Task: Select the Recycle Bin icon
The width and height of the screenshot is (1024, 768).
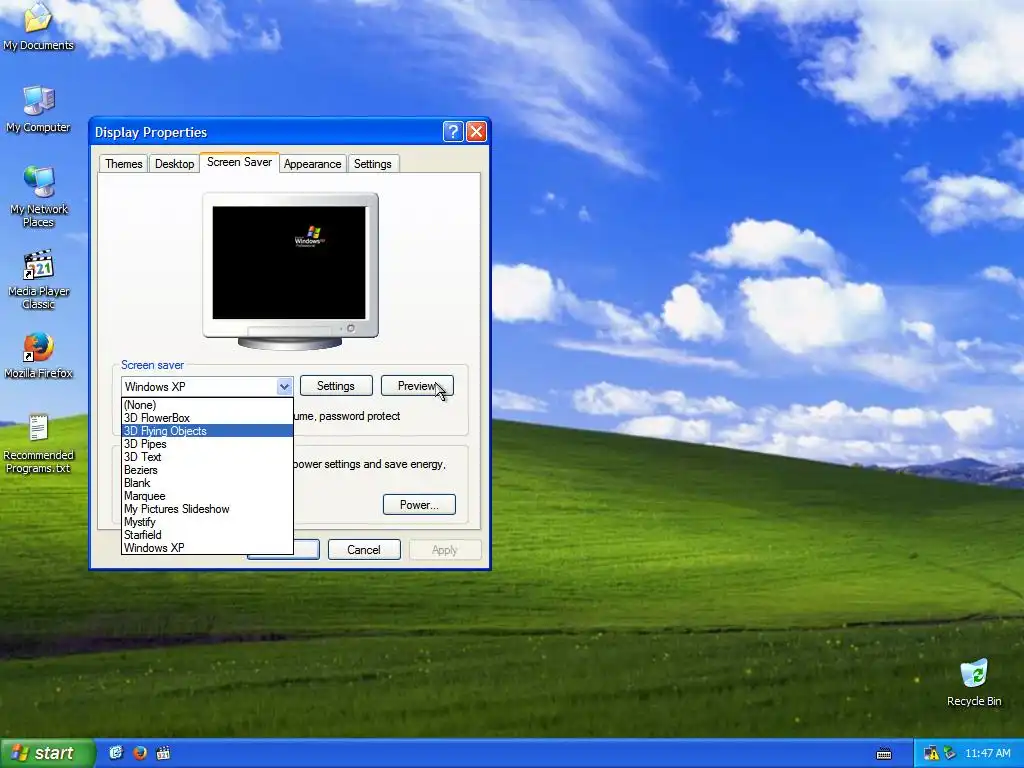Action: coord(974,682)
